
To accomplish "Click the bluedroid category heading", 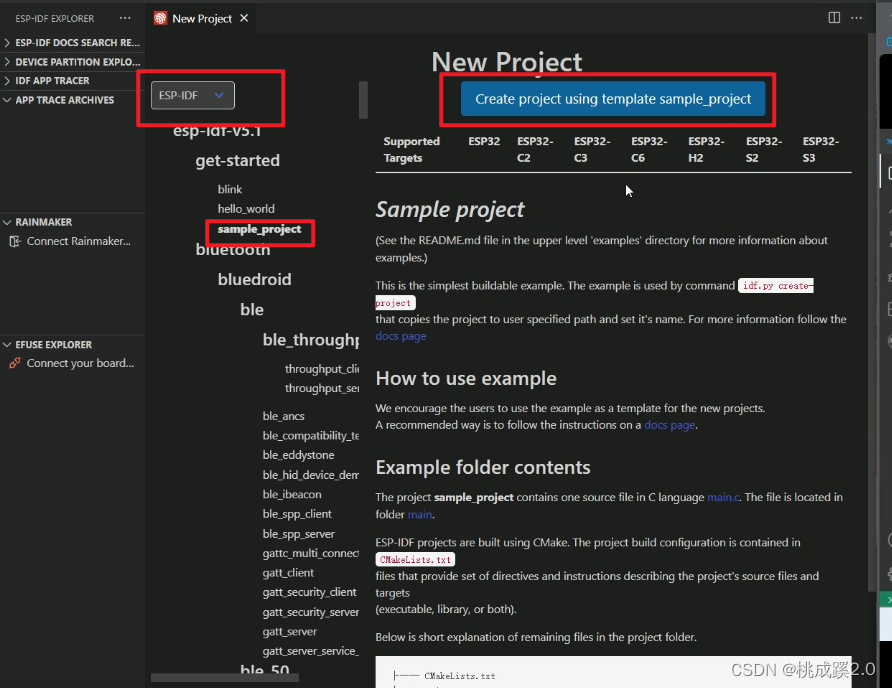I will coord(254,279).
